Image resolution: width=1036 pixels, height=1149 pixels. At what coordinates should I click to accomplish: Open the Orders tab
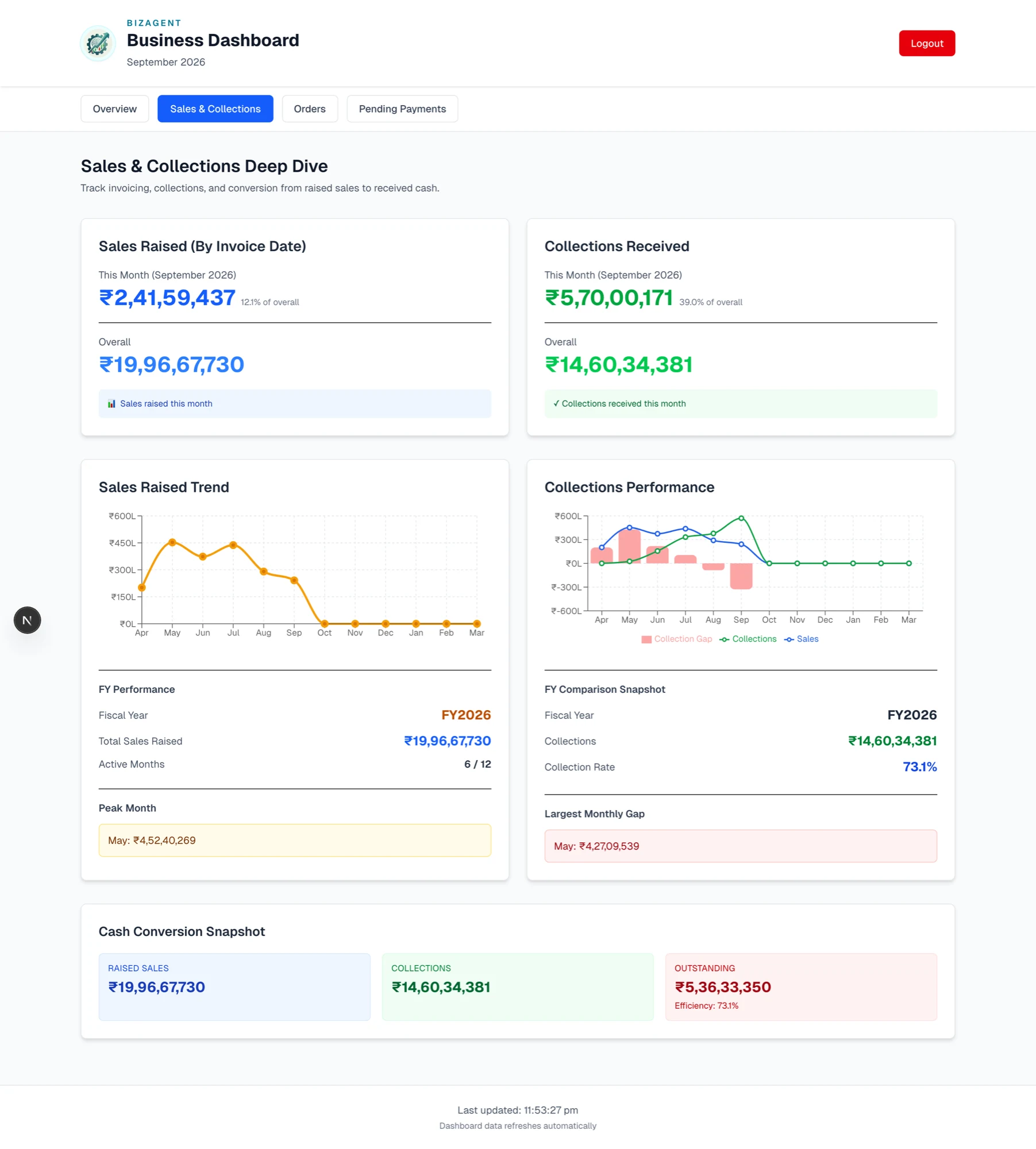pos(310,109)
